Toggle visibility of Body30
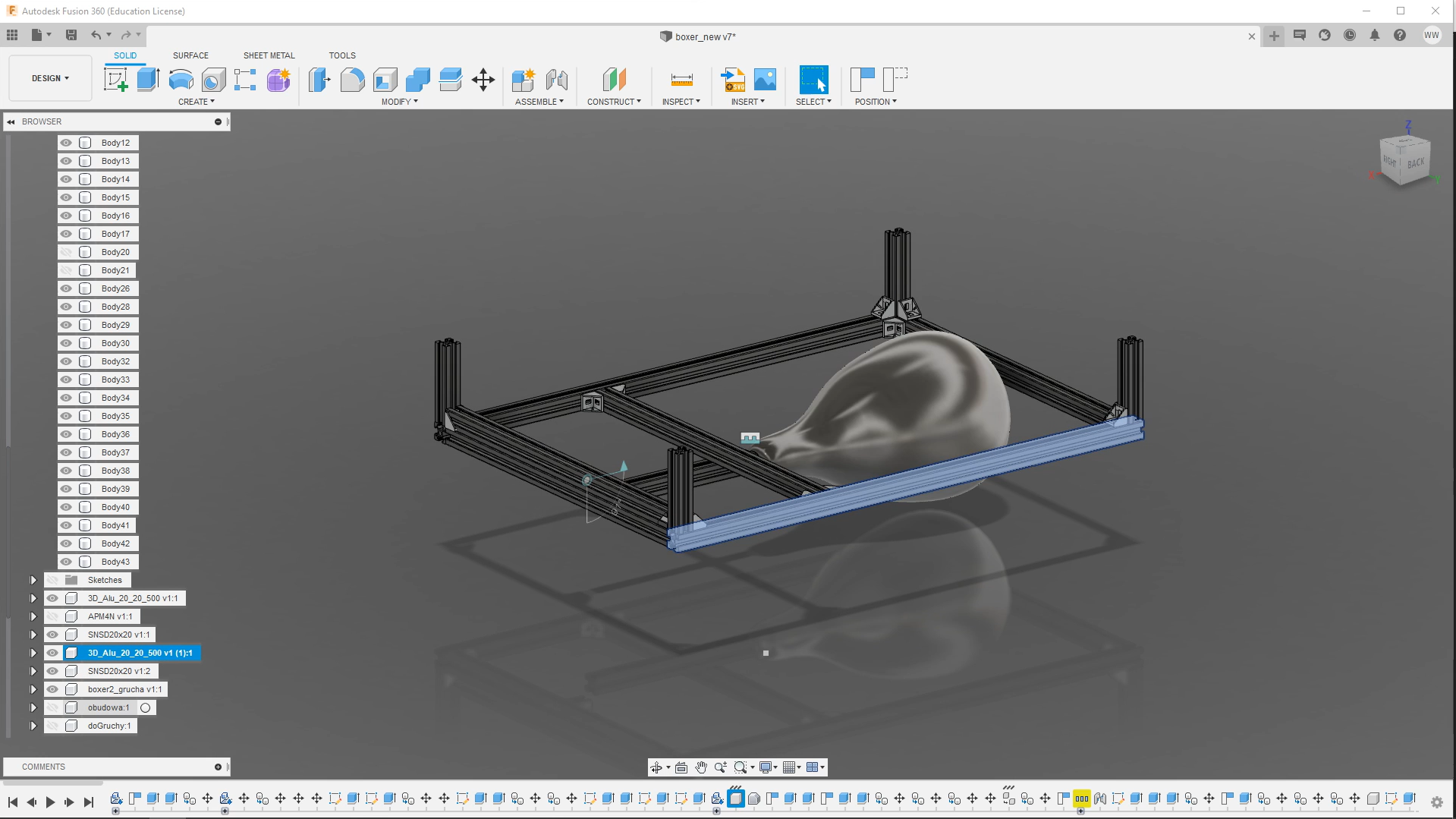 pos(66,343)
